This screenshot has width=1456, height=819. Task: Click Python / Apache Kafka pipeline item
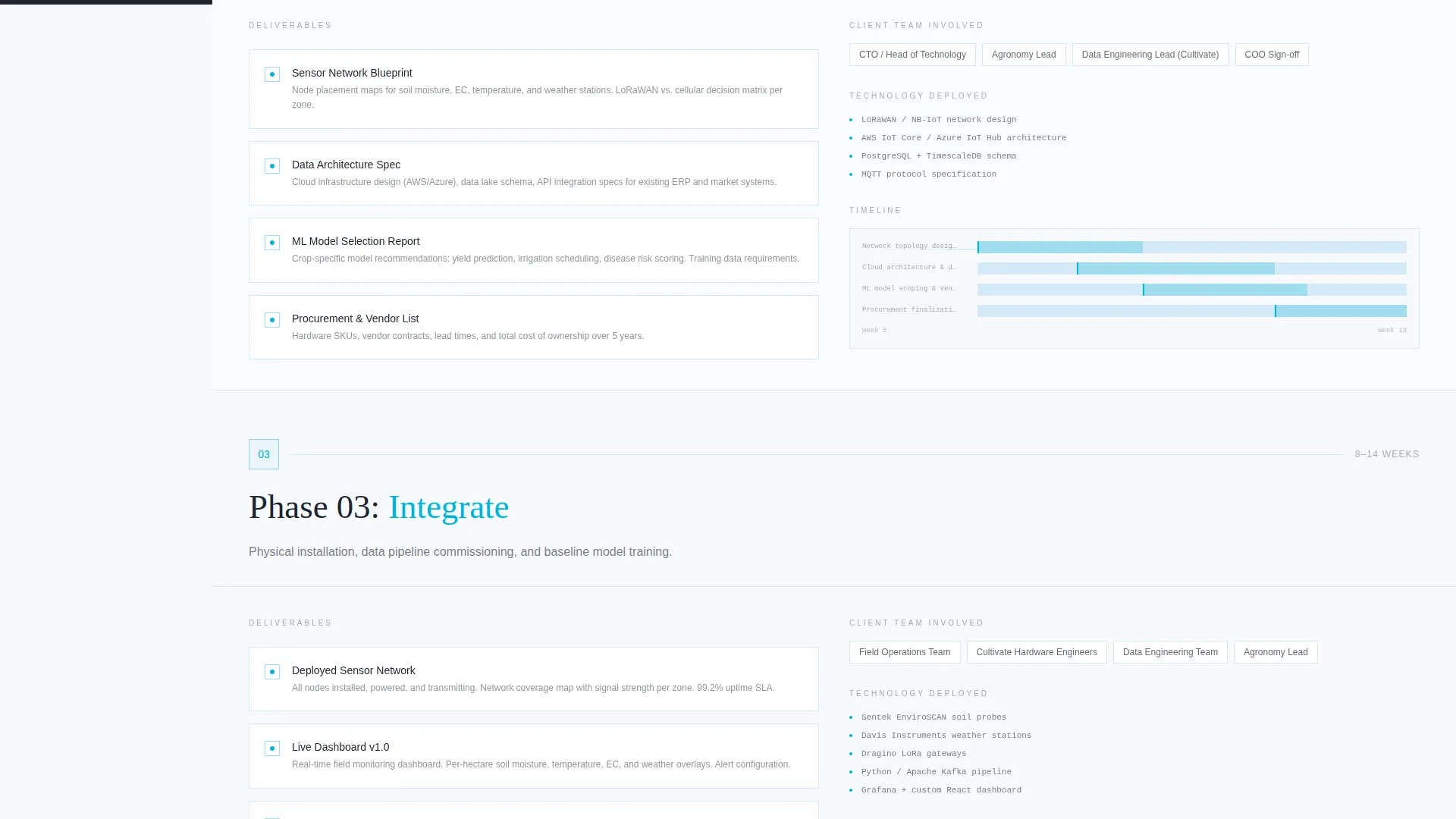(x=937, y=772)
